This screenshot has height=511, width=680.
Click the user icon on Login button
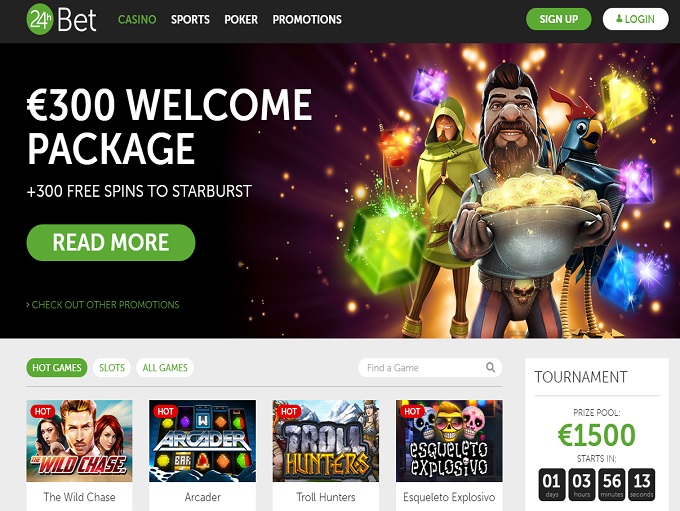coord(619,19)
